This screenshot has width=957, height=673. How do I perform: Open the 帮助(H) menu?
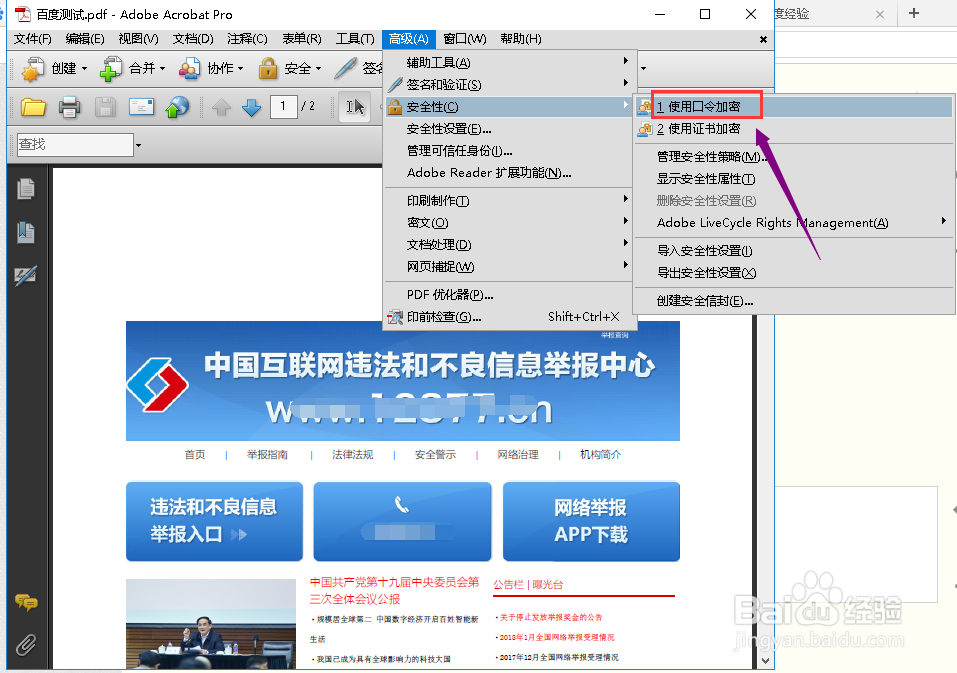pyautogui.click(x=519, y=39)
